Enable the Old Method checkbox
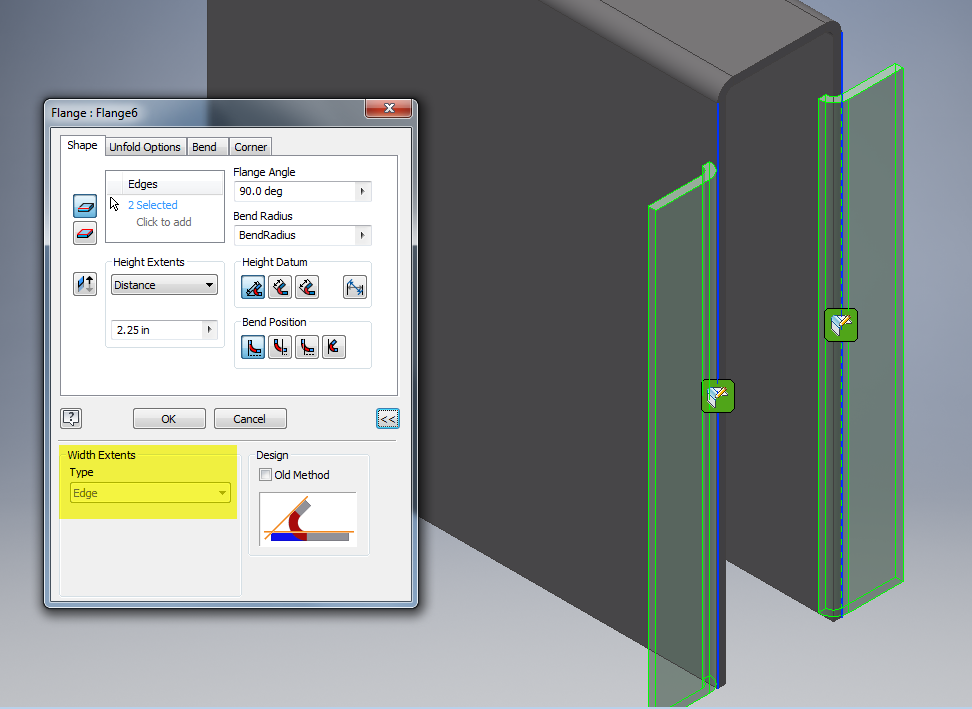The width and height of the screenshot is (972, 709). coord(265,475)
